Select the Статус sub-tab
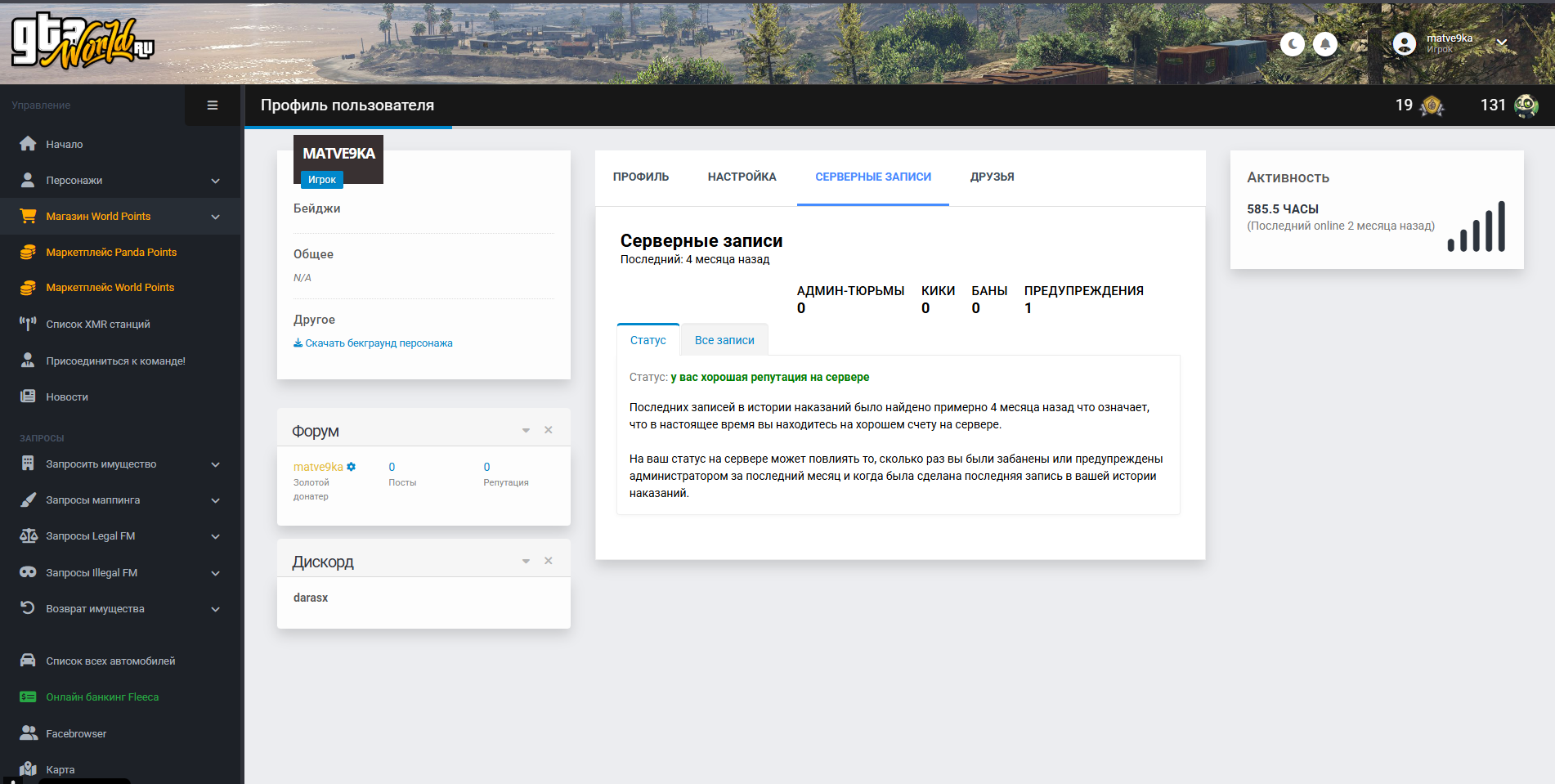Image resolution: width=1555 pixels, height=784 pixels. pos(648,340)
